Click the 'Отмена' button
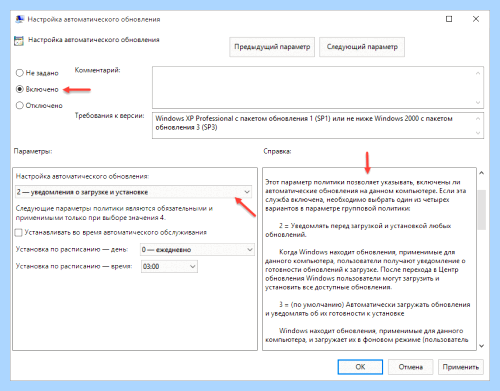The height and width of the screenshot is (391, 500). [x=411, y=367]
